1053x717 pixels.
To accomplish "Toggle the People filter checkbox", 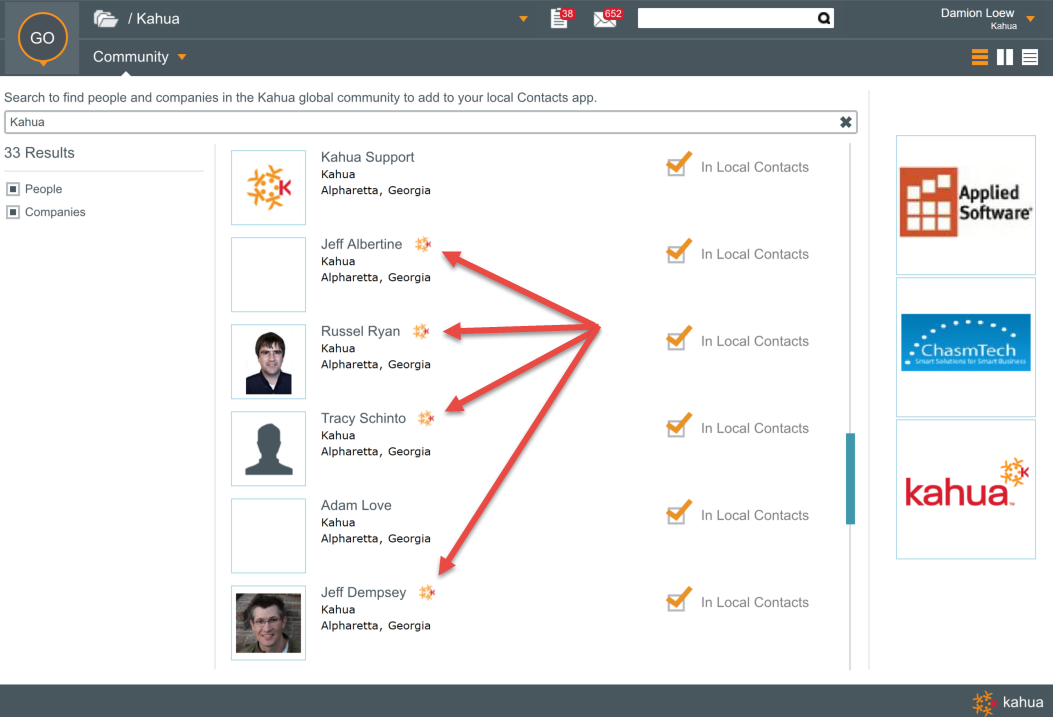I will click(13, 189).
